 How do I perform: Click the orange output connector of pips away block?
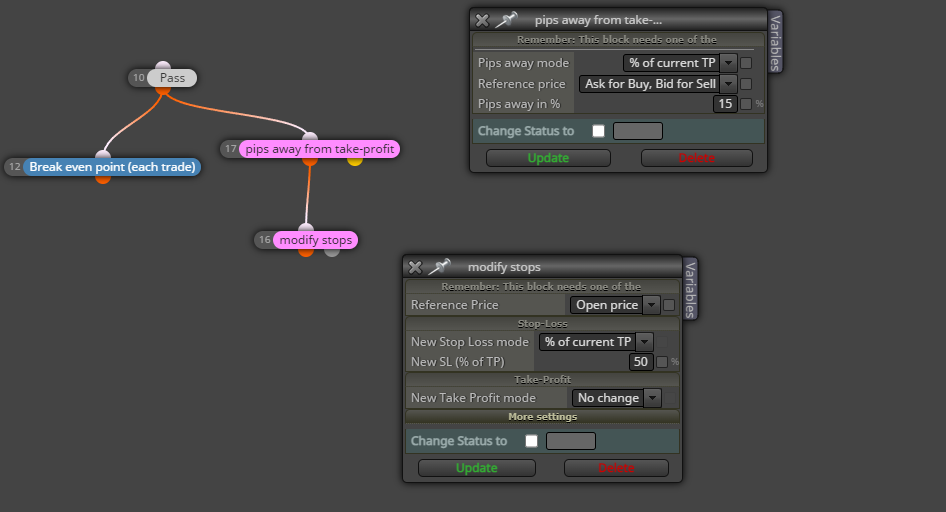pyautogui.click(x=310, y=161)
